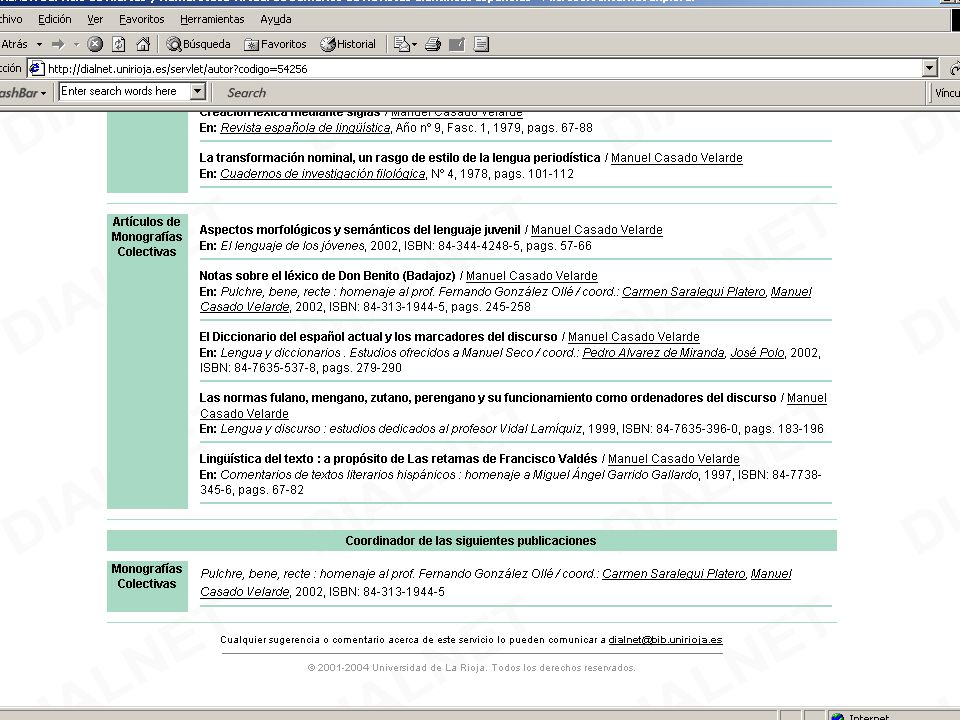This screenshot has width=960, height=720.
Task: Click the author link after 'La transformación nominal' title
Action: click(677, 158)
